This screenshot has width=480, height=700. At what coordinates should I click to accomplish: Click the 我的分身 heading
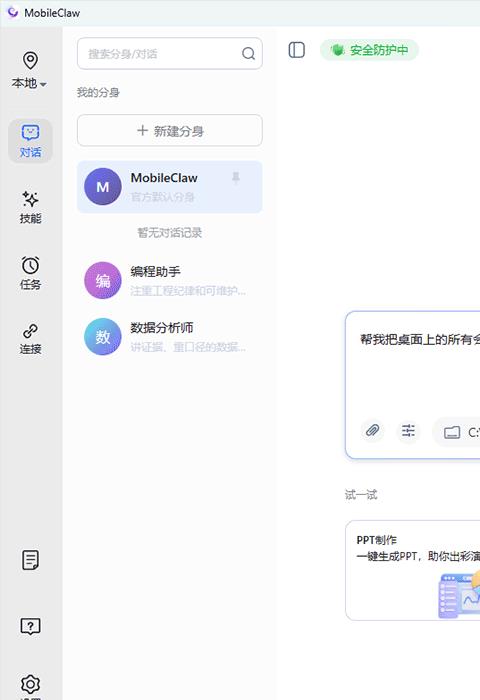(x=98, y=92)
